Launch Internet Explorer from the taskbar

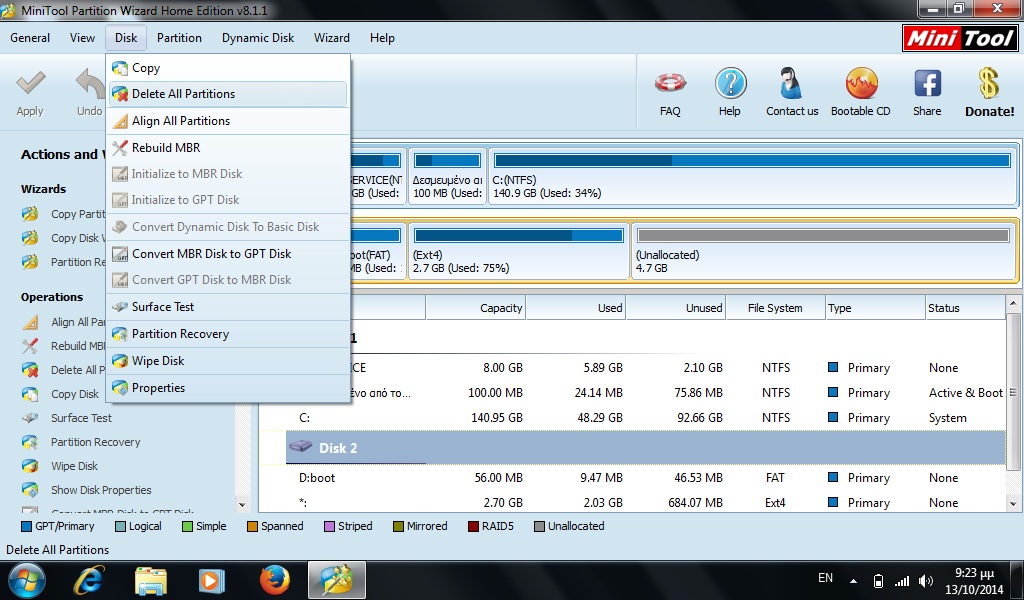point(89,580)
